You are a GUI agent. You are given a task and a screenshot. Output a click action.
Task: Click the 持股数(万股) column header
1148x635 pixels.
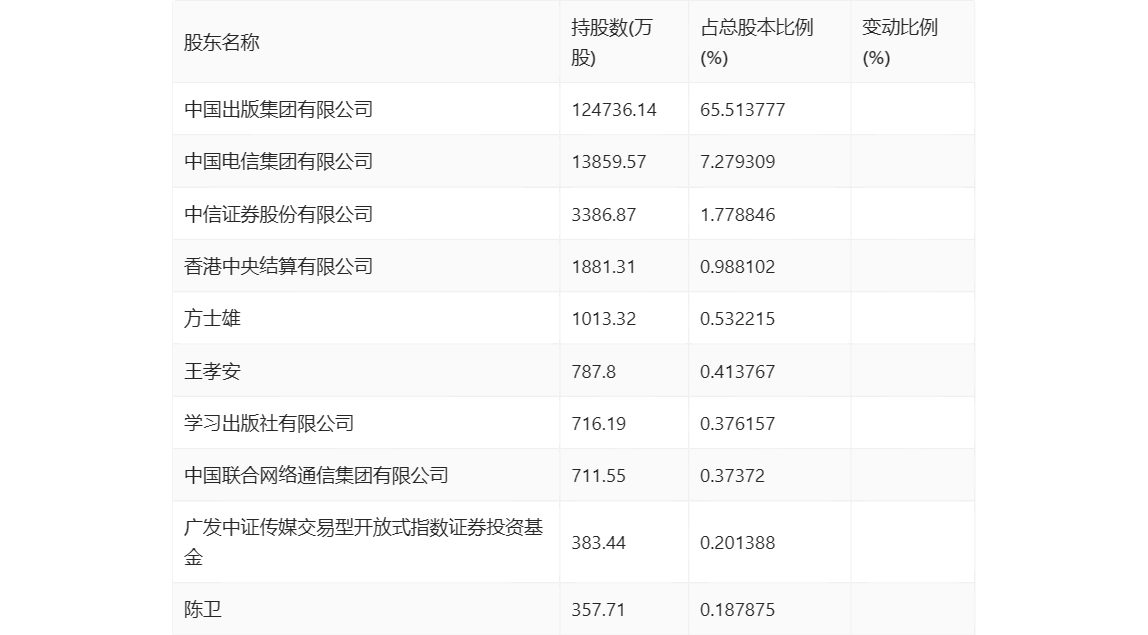[x=611, y=42]
